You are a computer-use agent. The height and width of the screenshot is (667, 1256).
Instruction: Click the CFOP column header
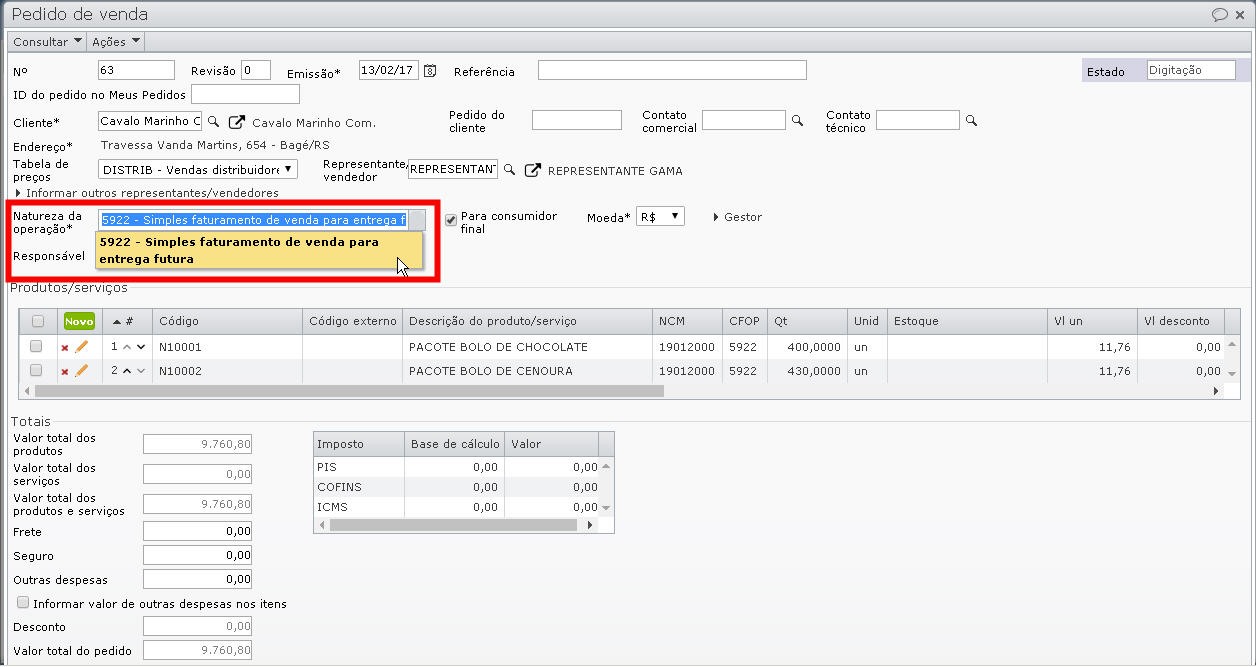tap(744, 321)
